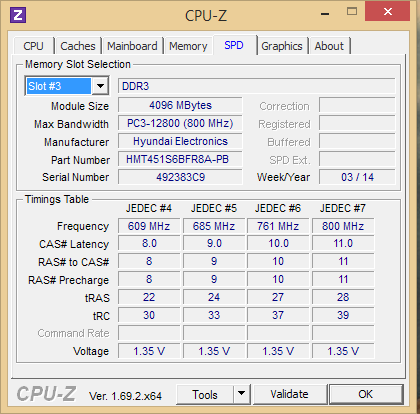Click the JEDEC #4 Command Rate field
Screen dimensions: 420x414
(x=149, y=333)
